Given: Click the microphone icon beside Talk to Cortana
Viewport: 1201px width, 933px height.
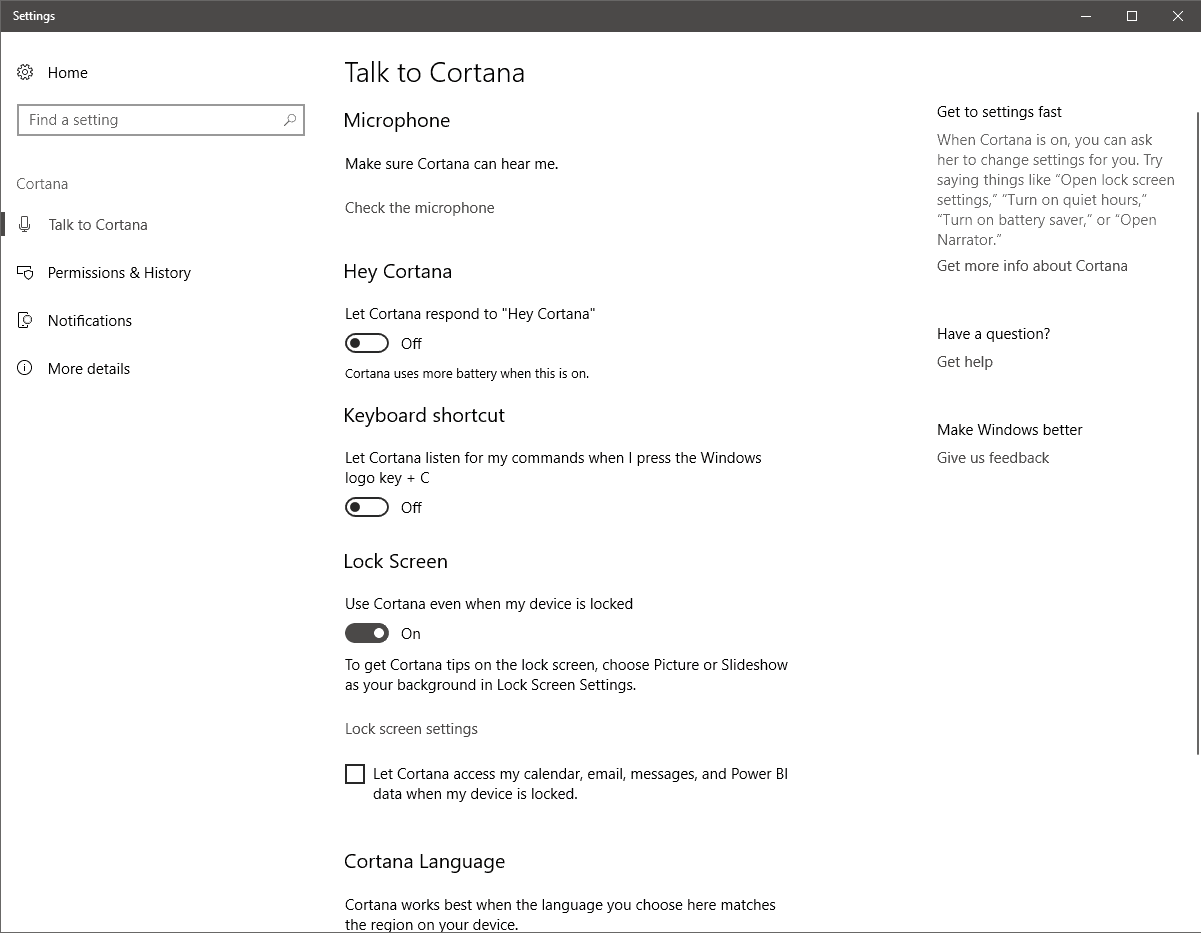Looking at the screenshot, I should (x=25, y=224).
